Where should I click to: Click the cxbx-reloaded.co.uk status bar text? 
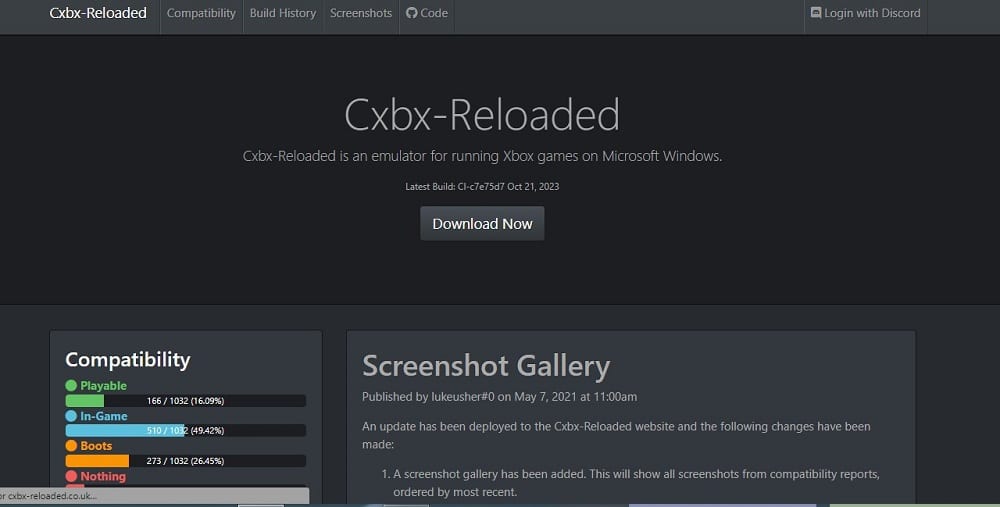[x=48, y=496]
